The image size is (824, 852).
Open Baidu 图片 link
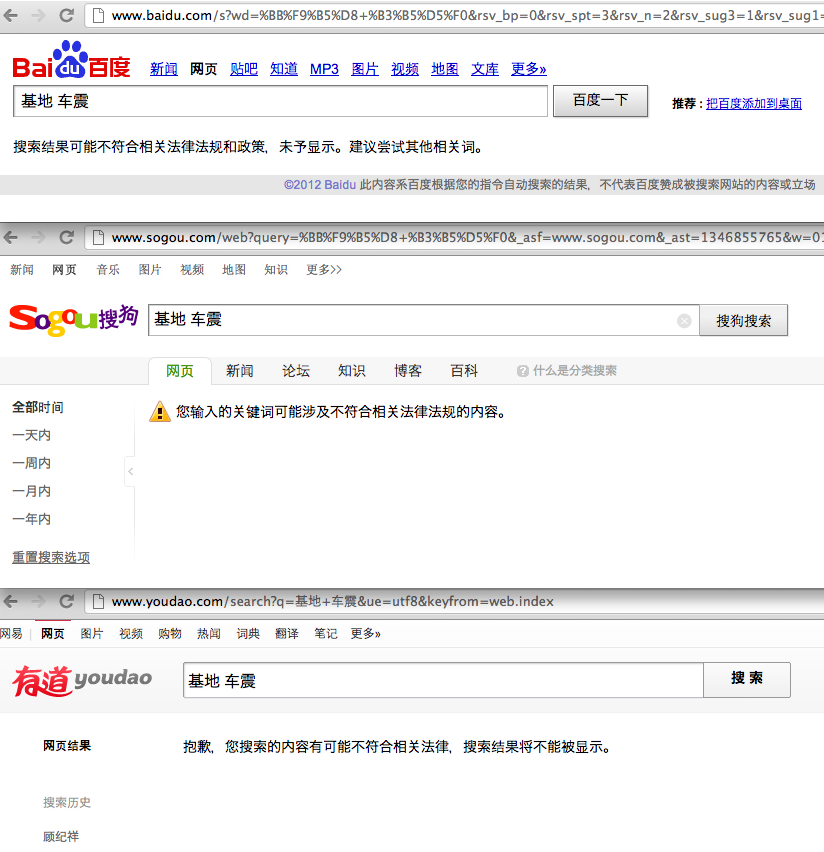point(365,69)
